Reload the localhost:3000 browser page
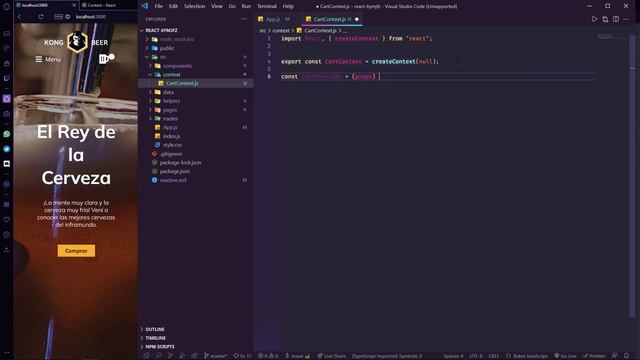The height and width of the screenshot is (360, 640). tap(41, 17)
